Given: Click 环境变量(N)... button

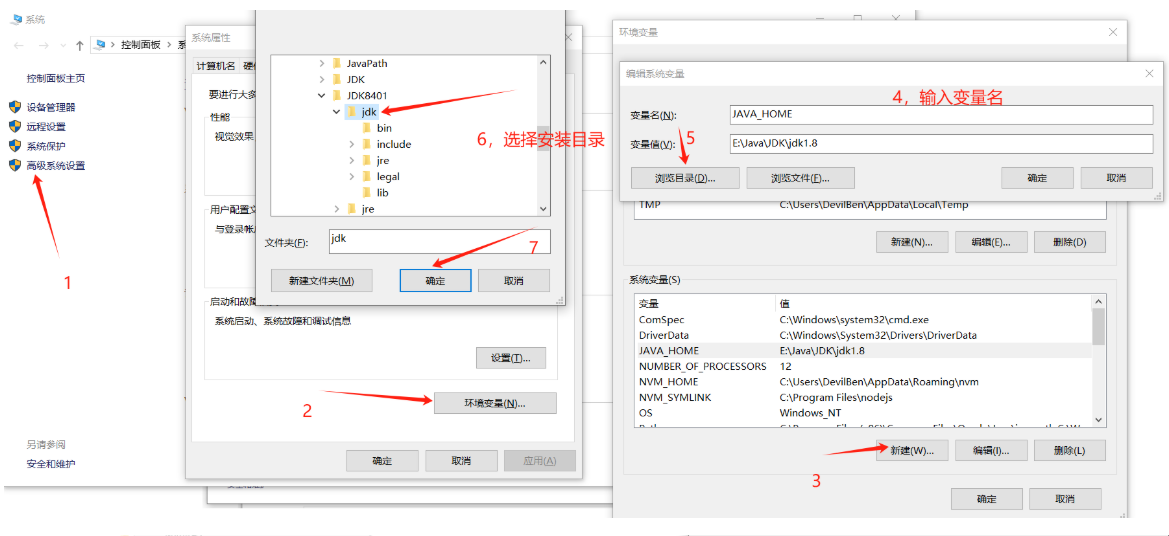Looking at the screenshot, I should click(495, 403).
